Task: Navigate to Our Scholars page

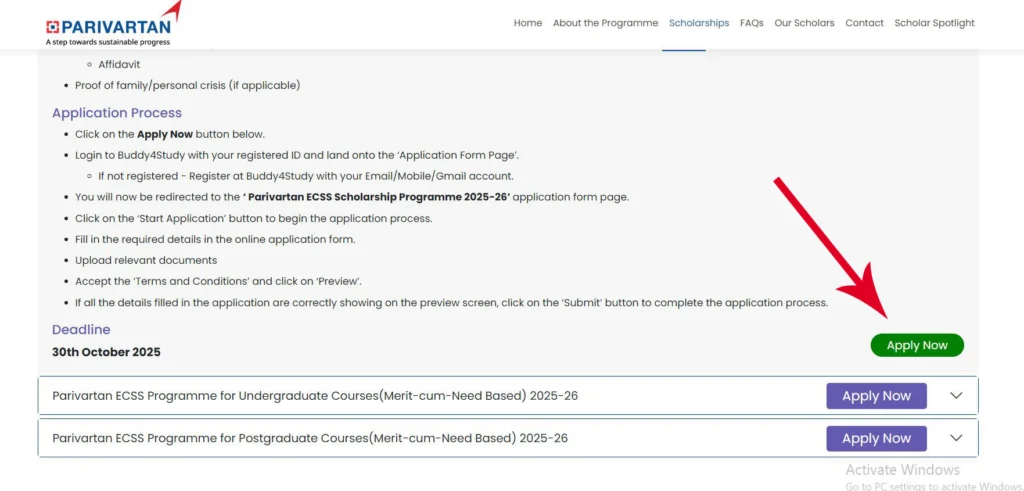Action: coord(804,23)
